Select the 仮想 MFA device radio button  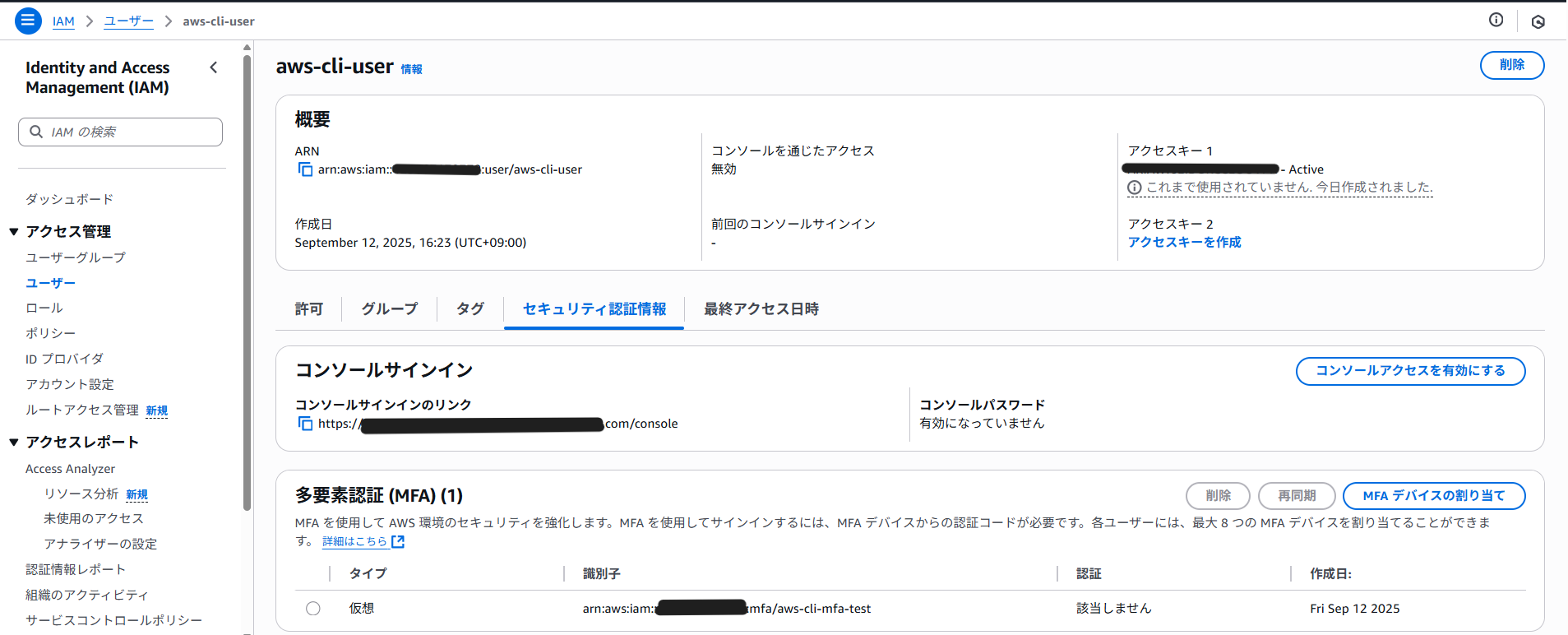[x=313, y=609]
